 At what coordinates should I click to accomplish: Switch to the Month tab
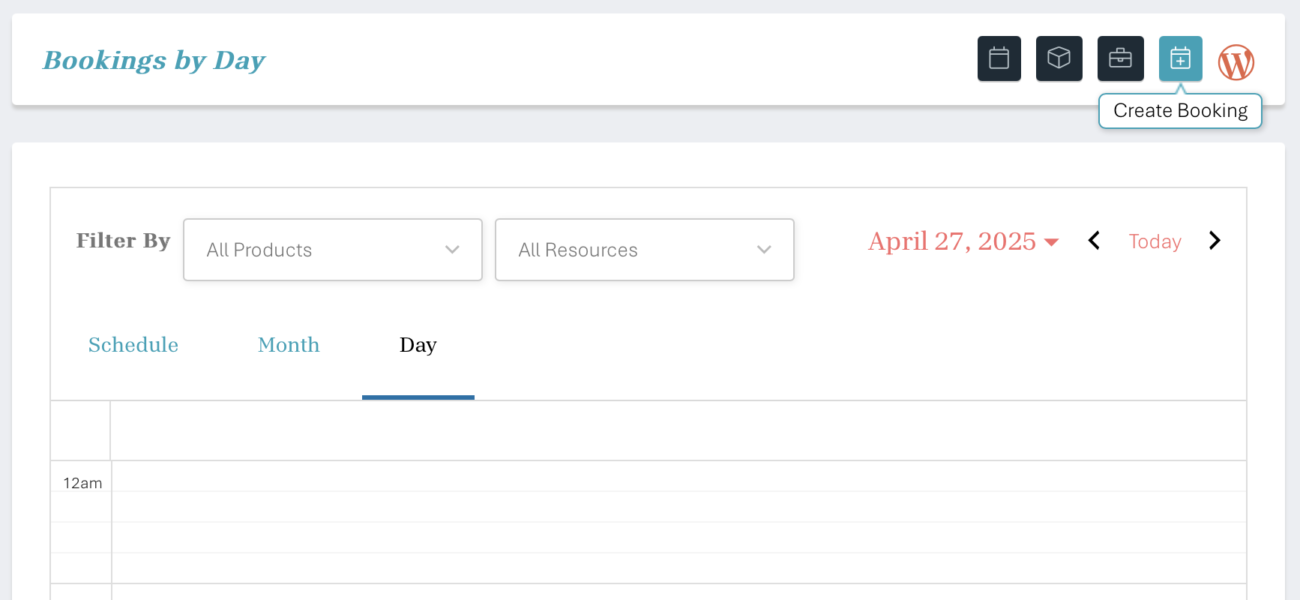289,345
